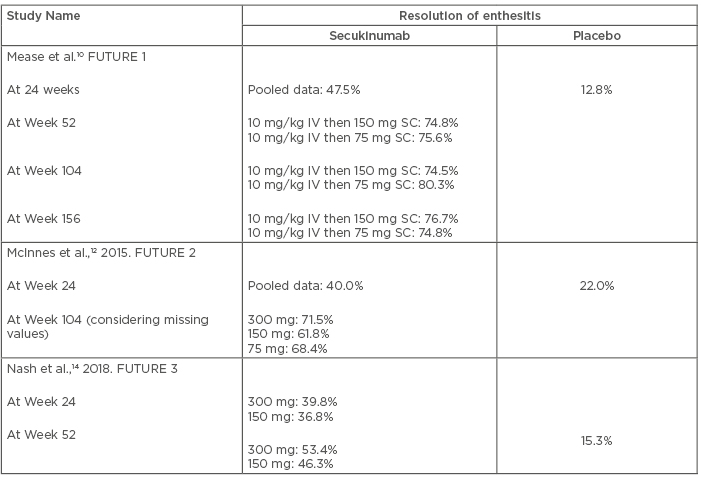Select the 12.8% placebo value
Screen dimensions: 701x480
tap(596, 90)
